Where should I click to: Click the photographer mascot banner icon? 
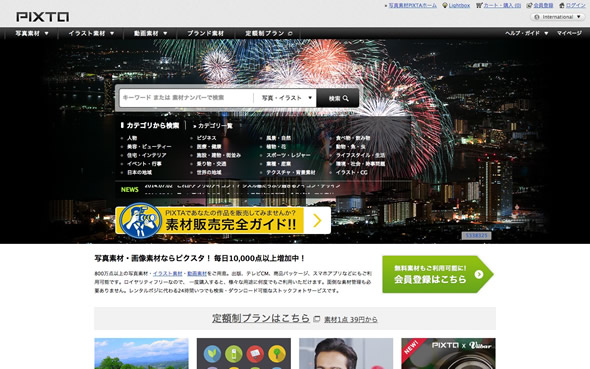click(140, 221)
